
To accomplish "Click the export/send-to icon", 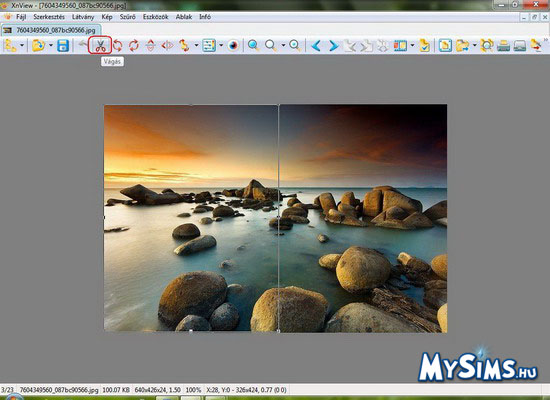I will coord(536,46).
